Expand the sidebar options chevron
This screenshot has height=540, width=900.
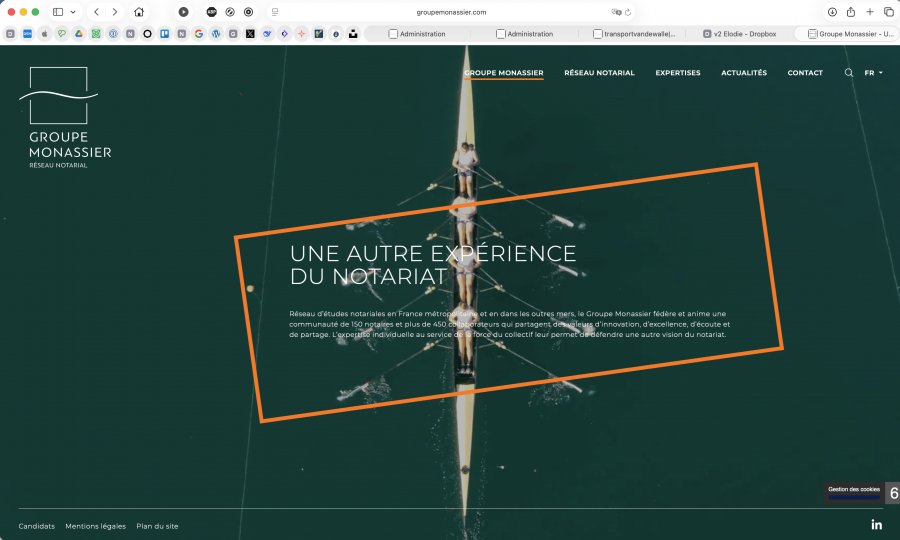[73, 12]
